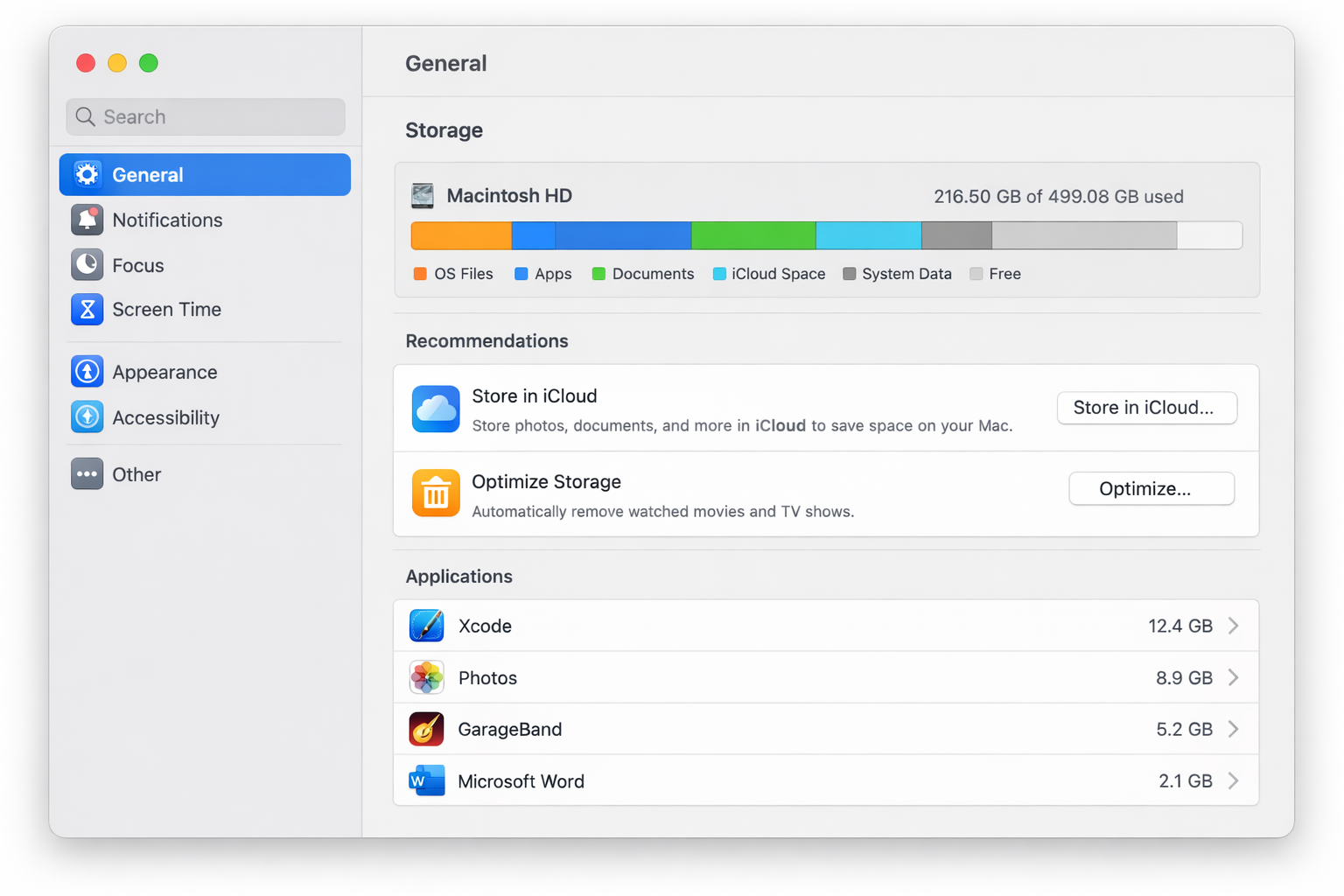Click the "Optimize Storage" recommendation title

click(x=546, y=481)
